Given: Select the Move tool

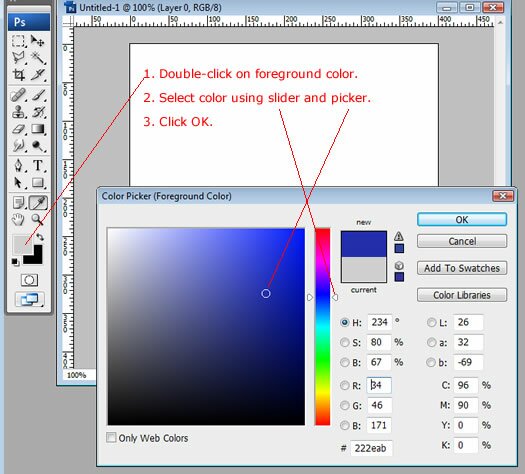Looking at the screenshot, I should pos(38,41).
